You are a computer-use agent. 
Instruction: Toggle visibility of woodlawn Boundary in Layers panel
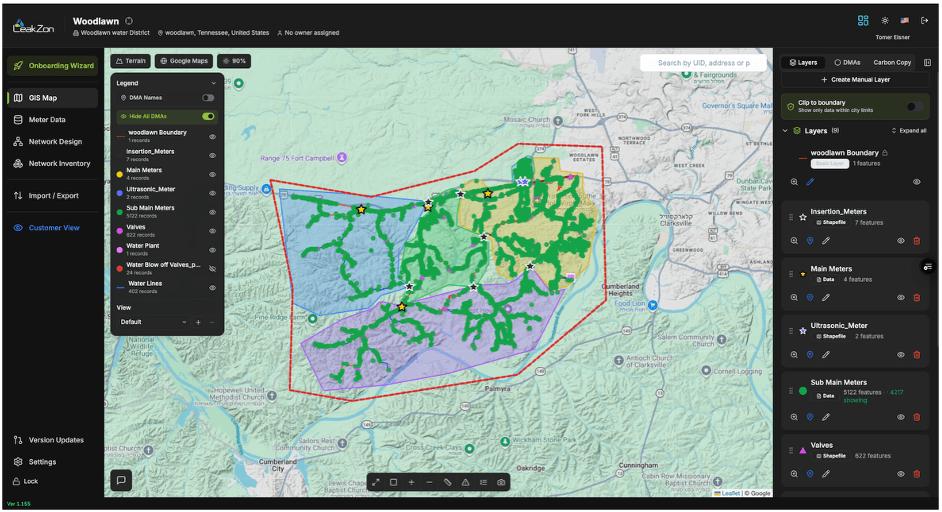(917, 181)
